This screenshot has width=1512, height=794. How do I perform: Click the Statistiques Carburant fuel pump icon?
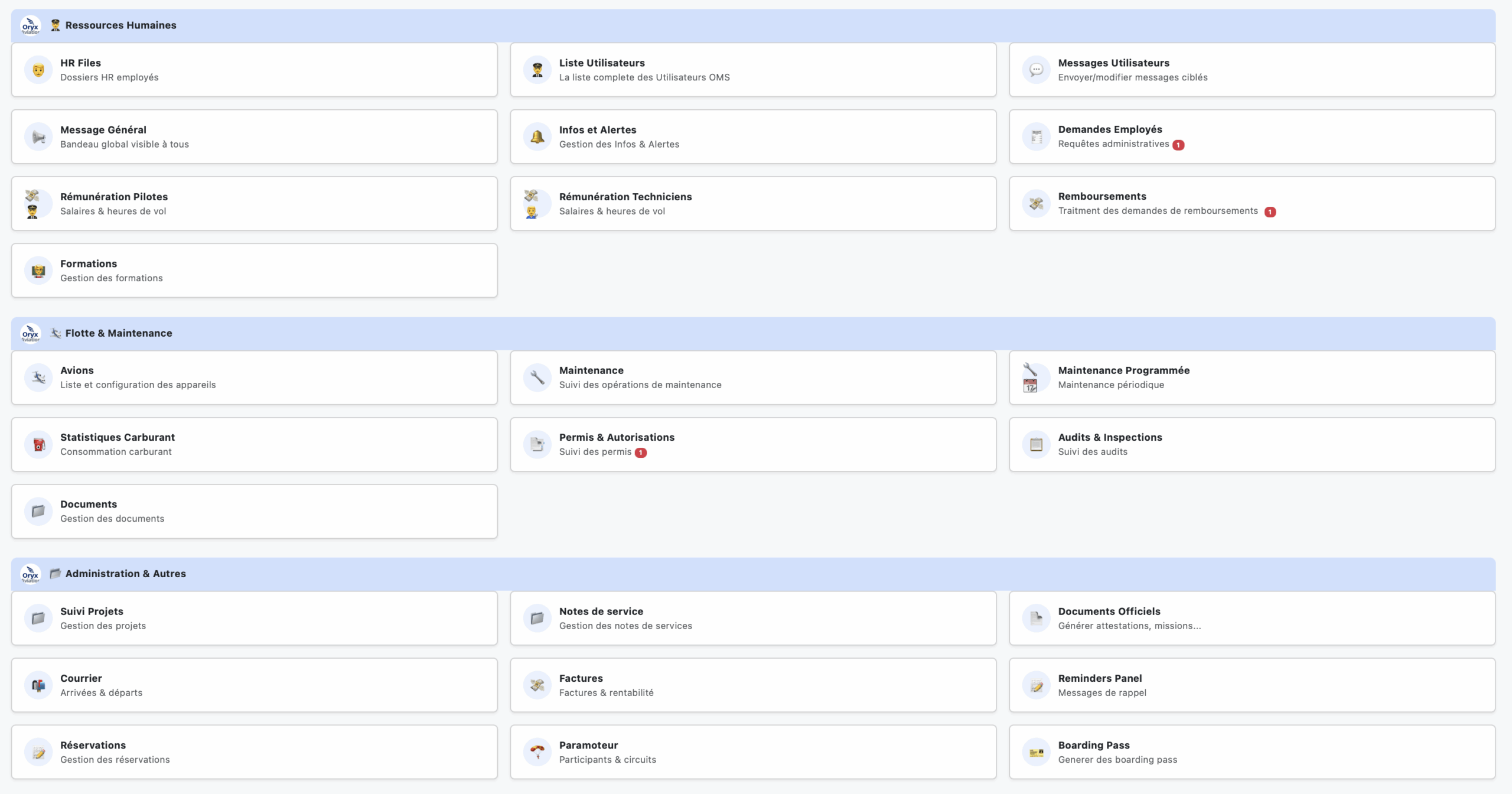pos(38,445)
